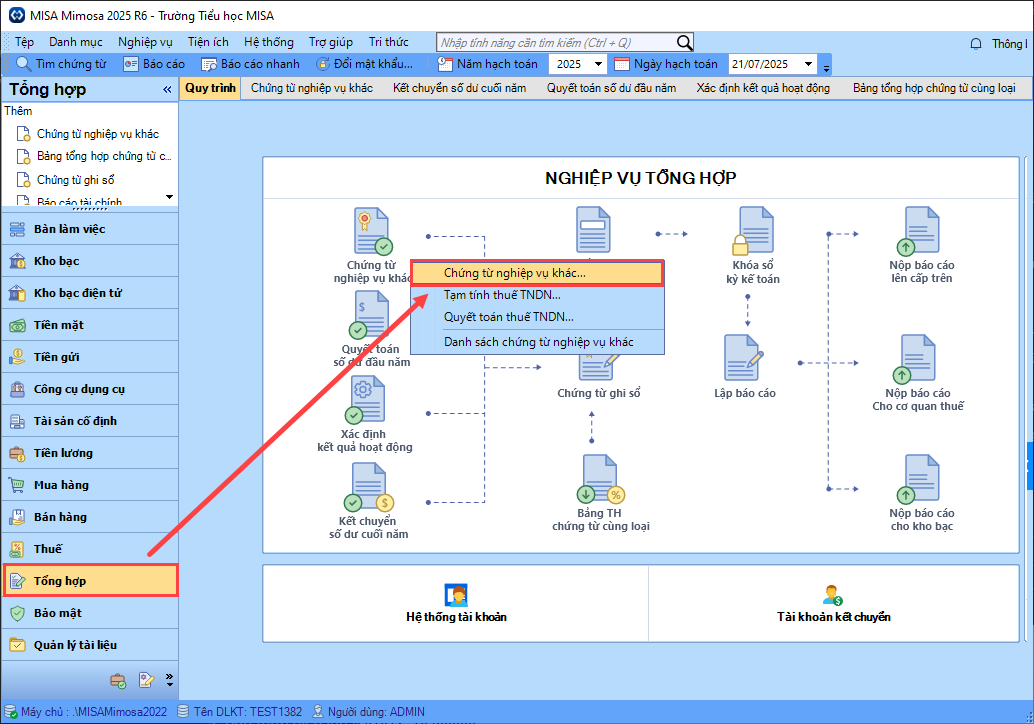Go to Tài sản cố định module

90,421
